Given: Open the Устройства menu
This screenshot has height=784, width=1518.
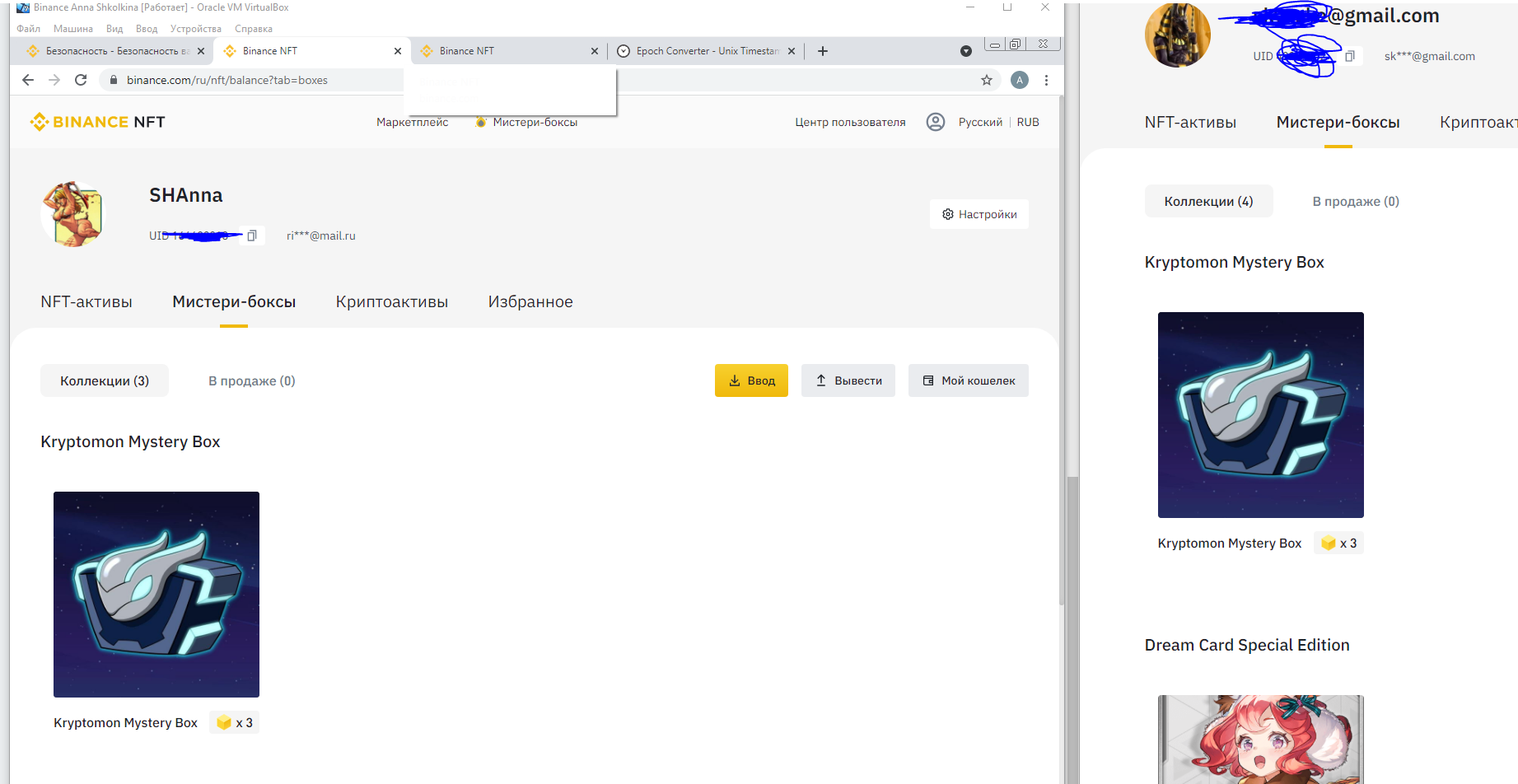Looking at the screenshot, I should (x=196, y=29).
